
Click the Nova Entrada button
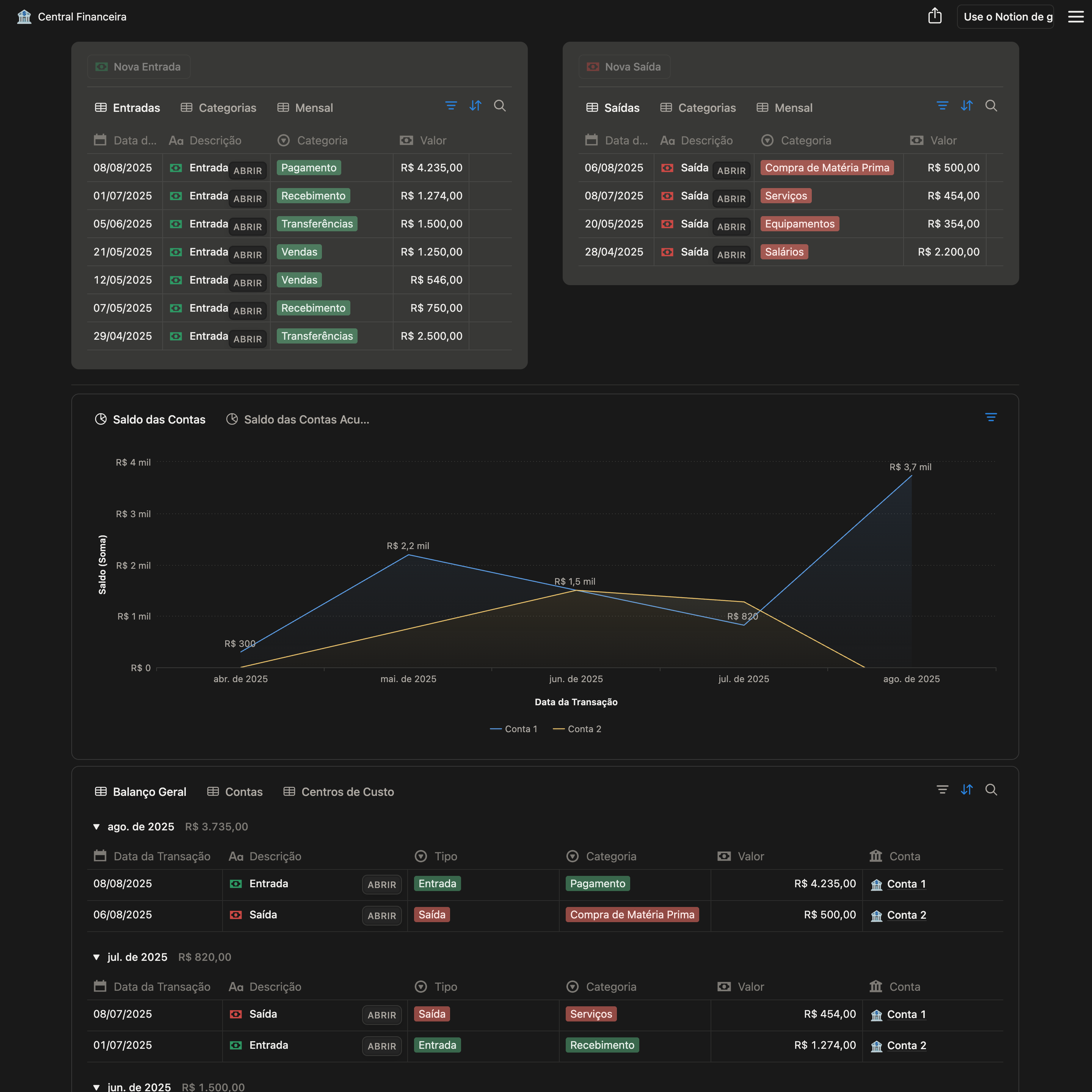click(x=138, y=67)
